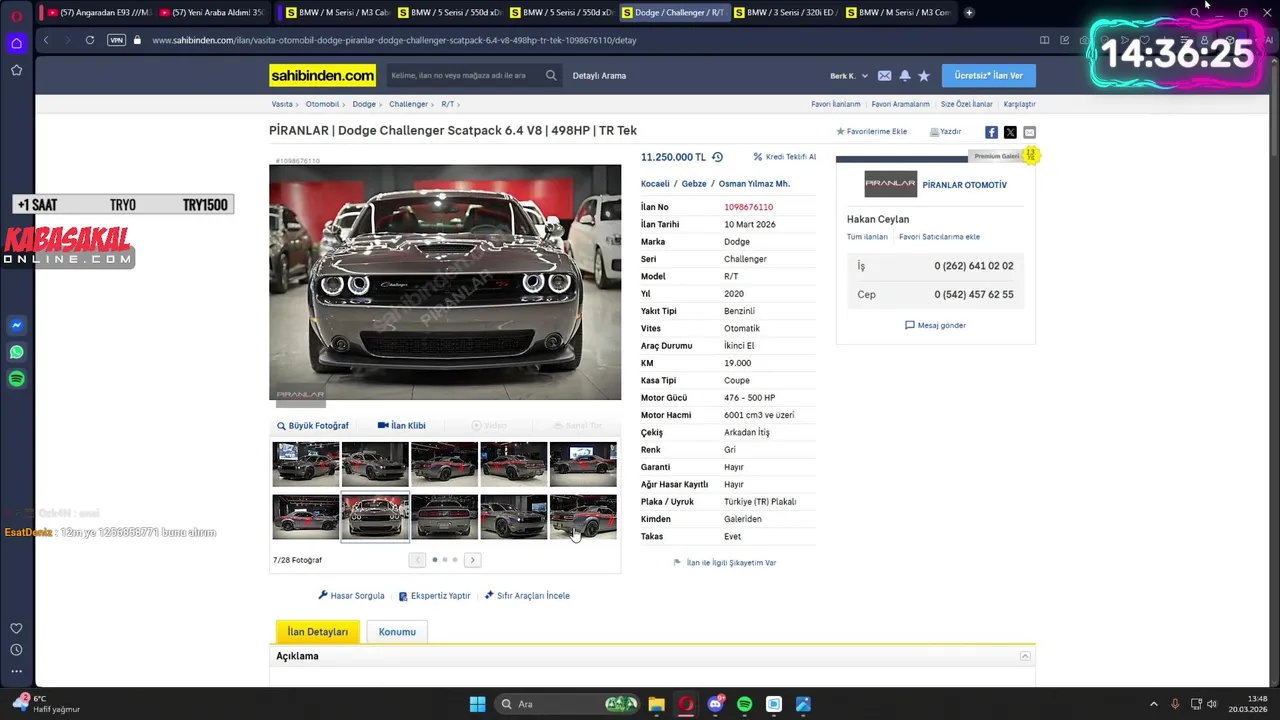Go back to previous page
The height and width of the screenshot is (720, 1280).
[46, 40]
